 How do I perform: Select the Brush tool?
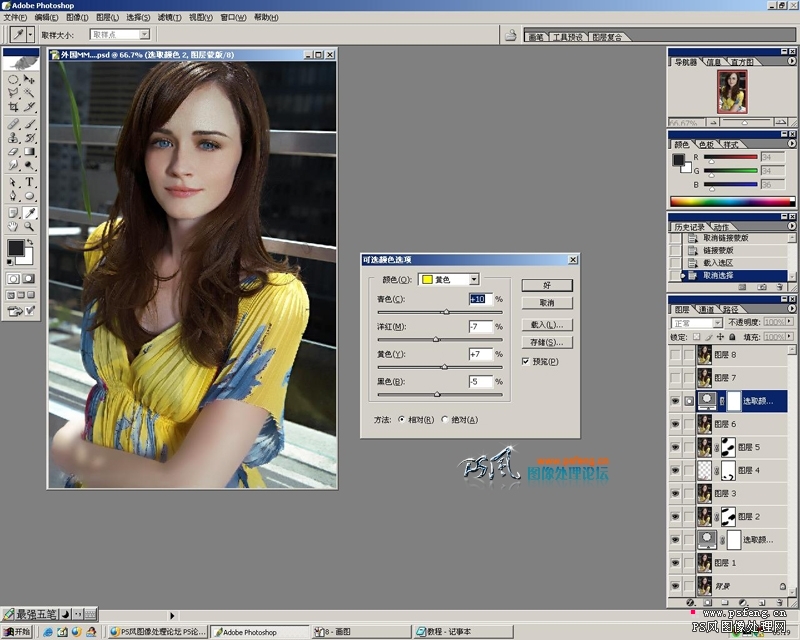(x=30, y=124)
